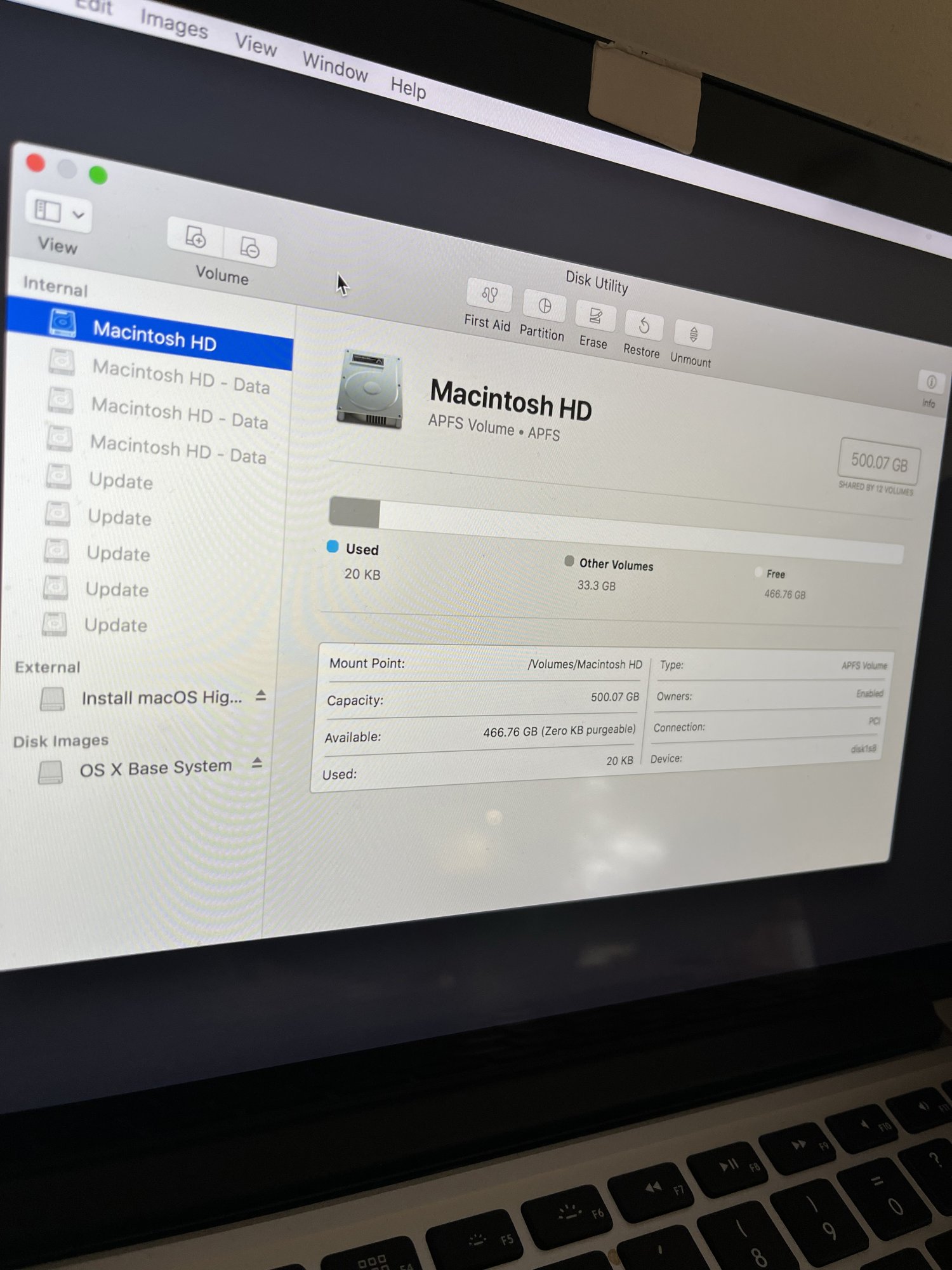Click the 'PCI' connection value
The width and height of the screenshot is (952, 1270).
pos(874,721)
